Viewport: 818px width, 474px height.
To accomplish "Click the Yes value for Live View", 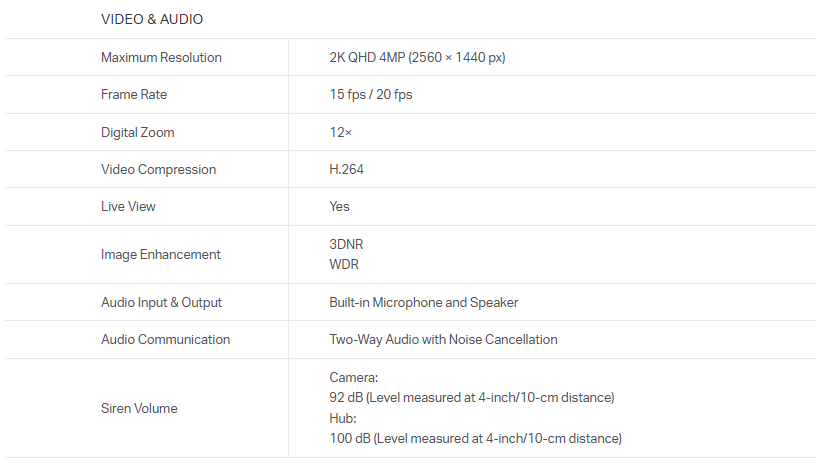I will [x=340, y=206].
